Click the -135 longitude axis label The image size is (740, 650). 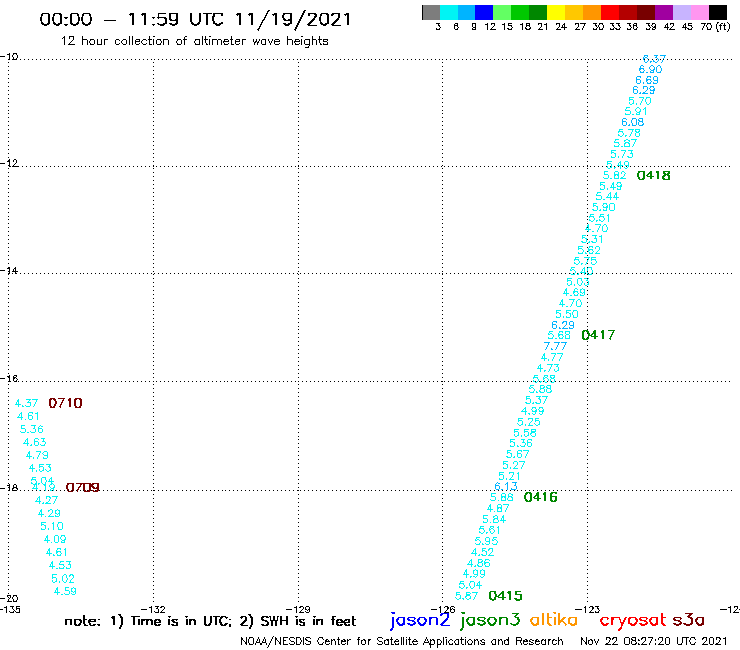coord(10,609)
